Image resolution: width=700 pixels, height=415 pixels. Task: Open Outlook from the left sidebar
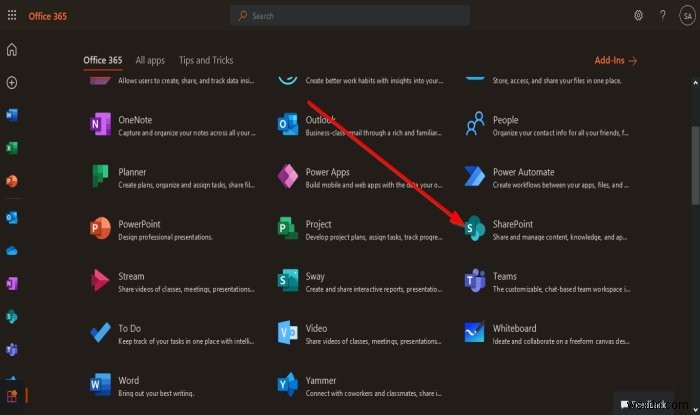coord(12,218)
